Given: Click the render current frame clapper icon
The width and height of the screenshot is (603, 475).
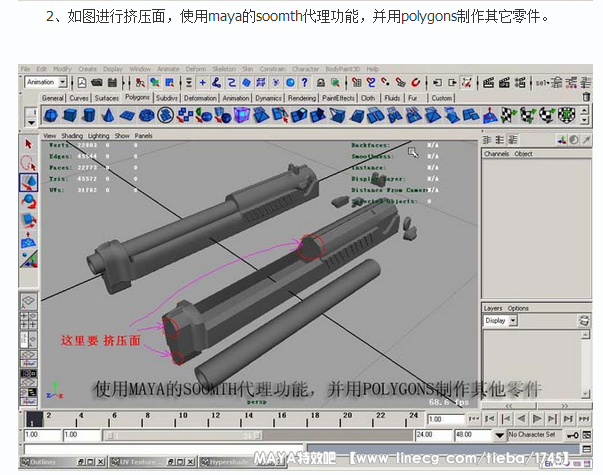Looking at the screenshot, I should coord(488,82).
